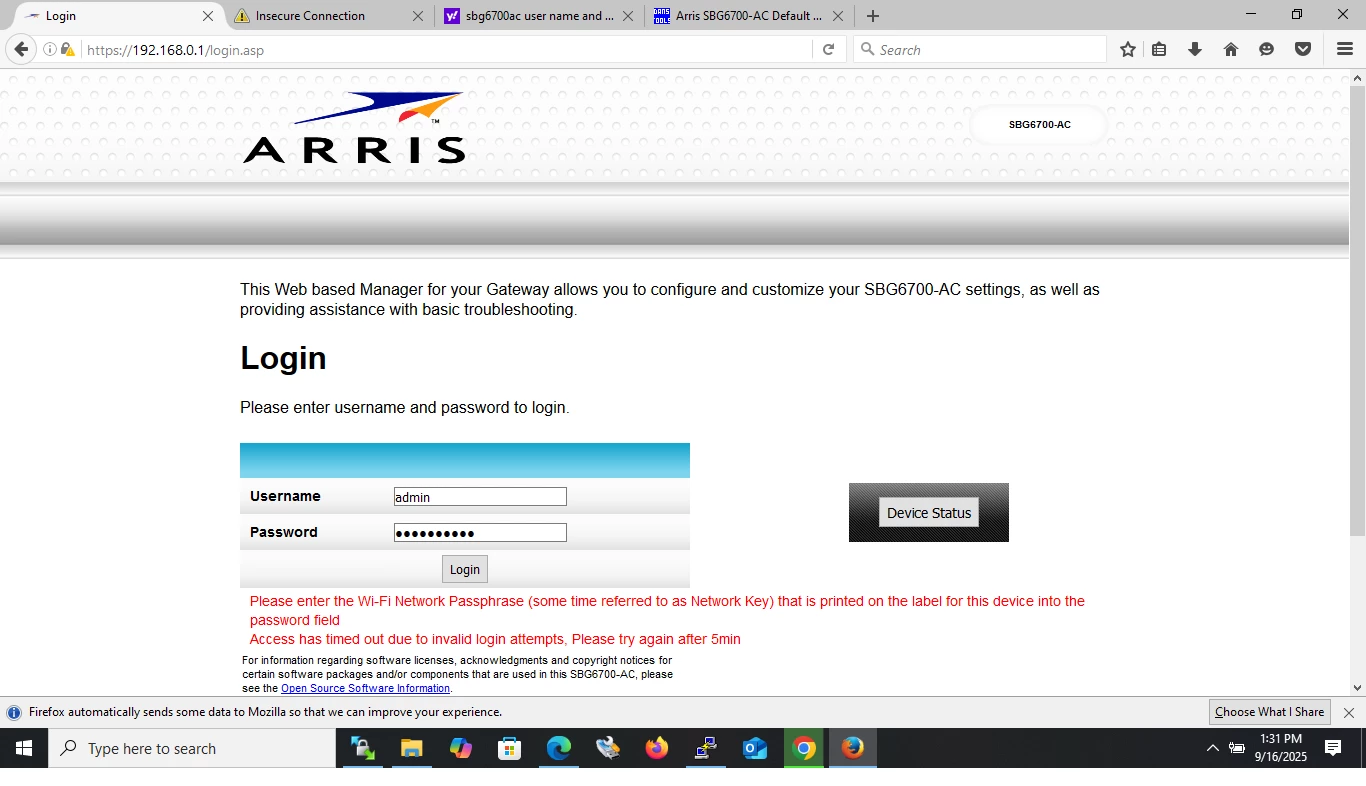This screenshot has height=786, width=1366.
Task: Click the Password input field
Action: tap(480, 533)
